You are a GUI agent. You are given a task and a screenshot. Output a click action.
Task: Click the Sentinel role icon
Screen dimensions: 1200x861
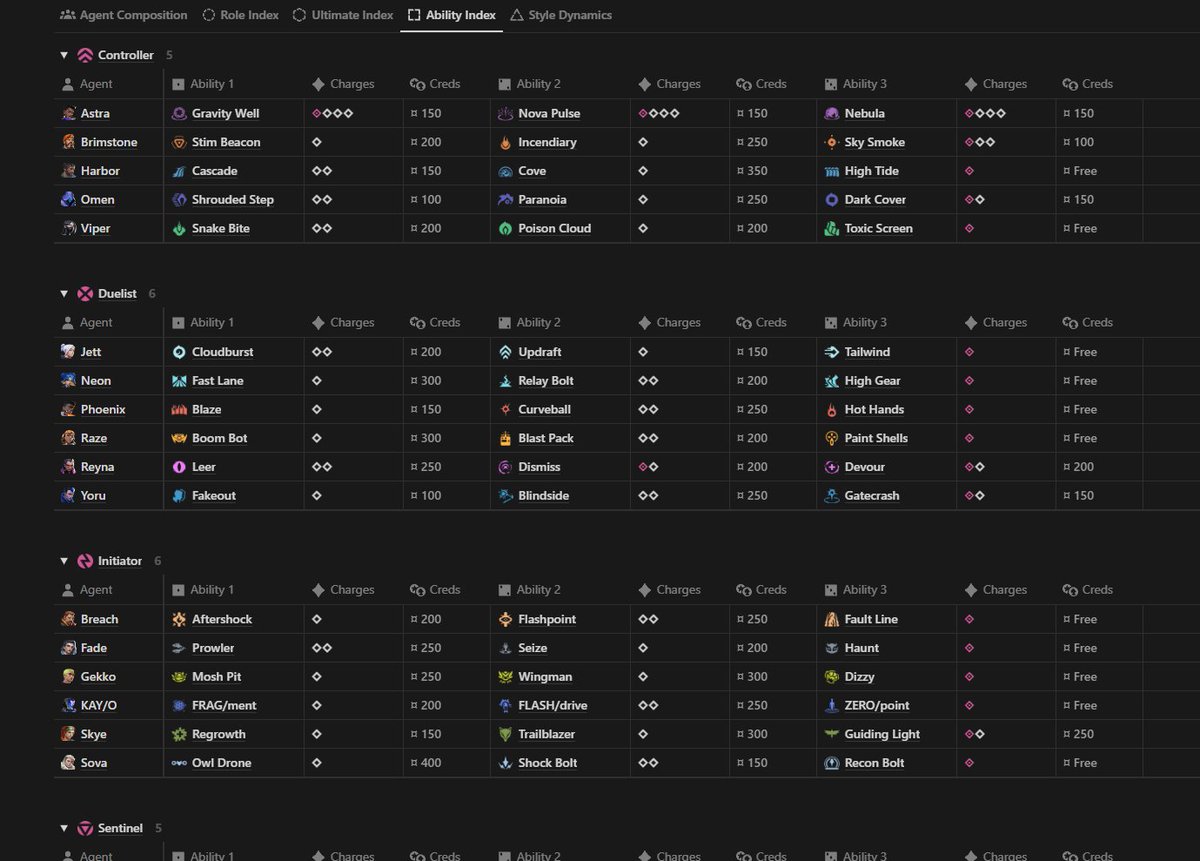(x=85, y=828)
